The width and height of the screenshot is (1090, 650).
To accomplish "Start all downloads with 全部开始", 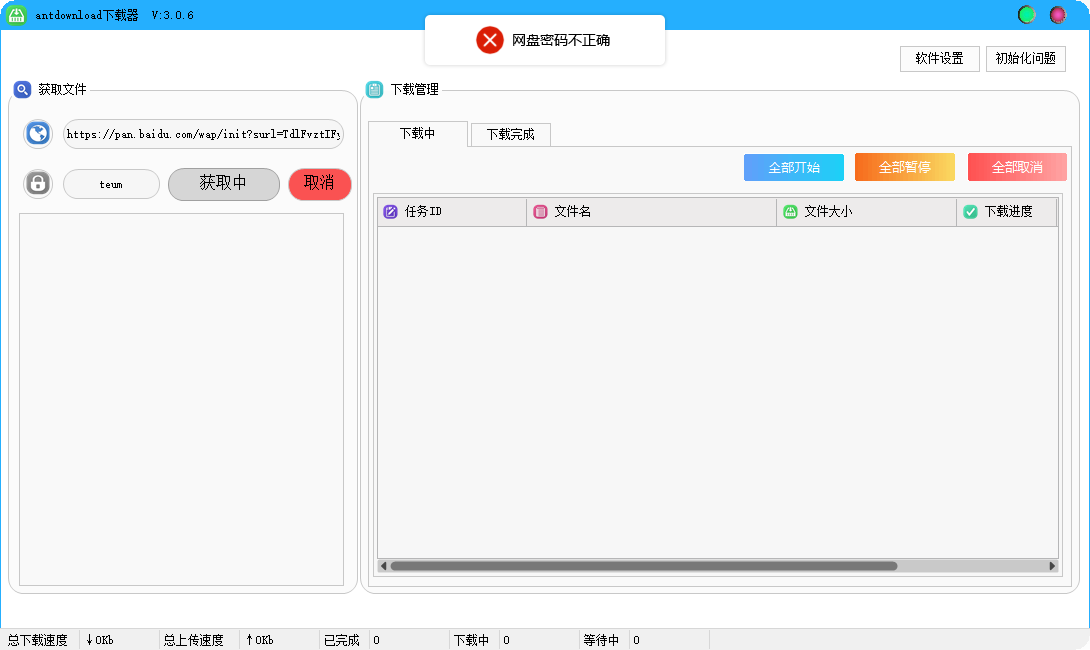I will (x=794, y=167).
